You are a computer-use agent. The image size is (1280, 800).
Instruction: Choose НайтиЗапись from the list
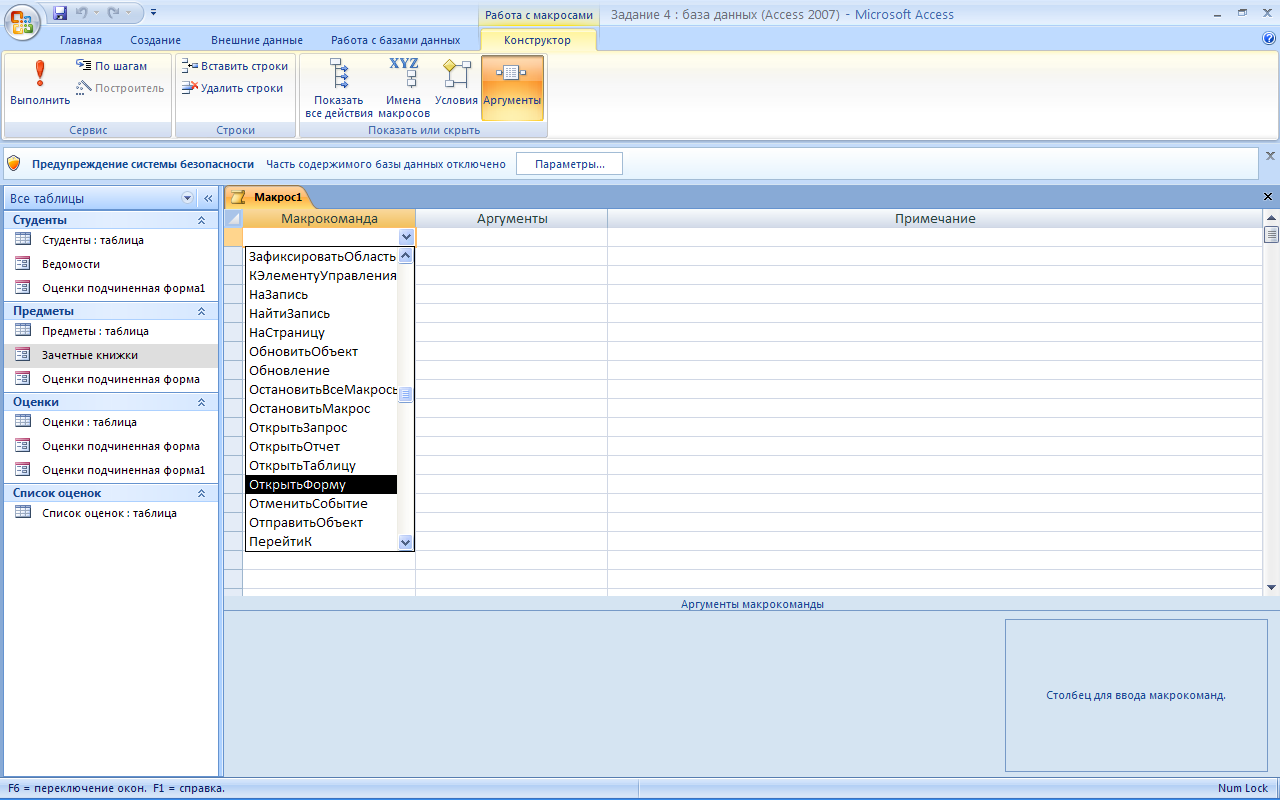[x=321, y=314]
